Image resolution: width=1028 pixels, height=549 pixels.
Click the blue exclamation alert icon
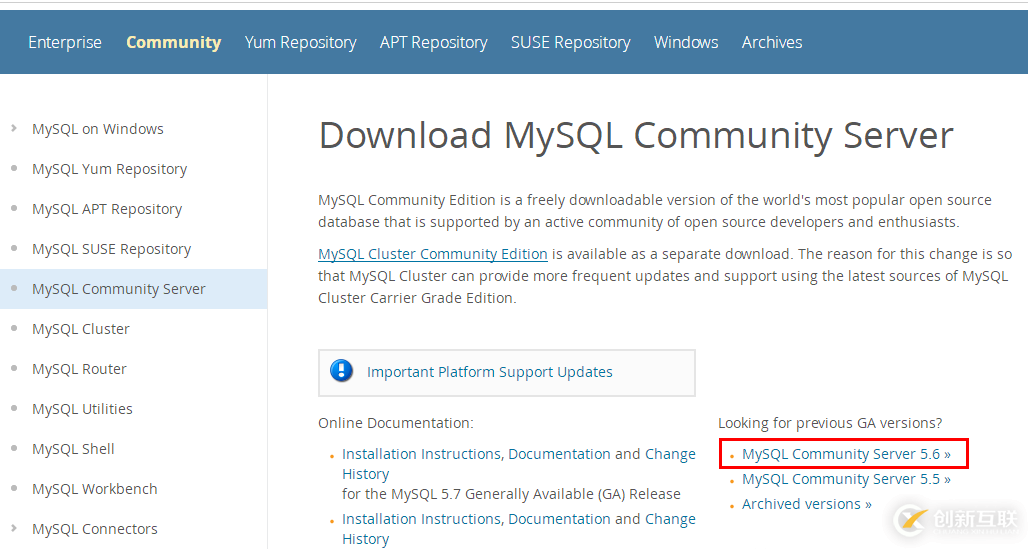click(x=342, y=371)
